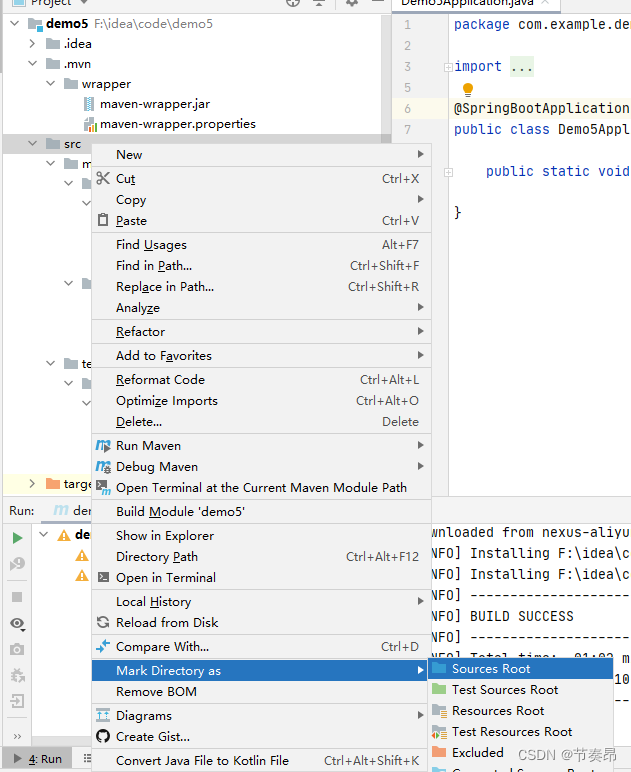Click the @SpringBootApplication annotation
This screenshot has width=631, height=772.
point(541,108)
